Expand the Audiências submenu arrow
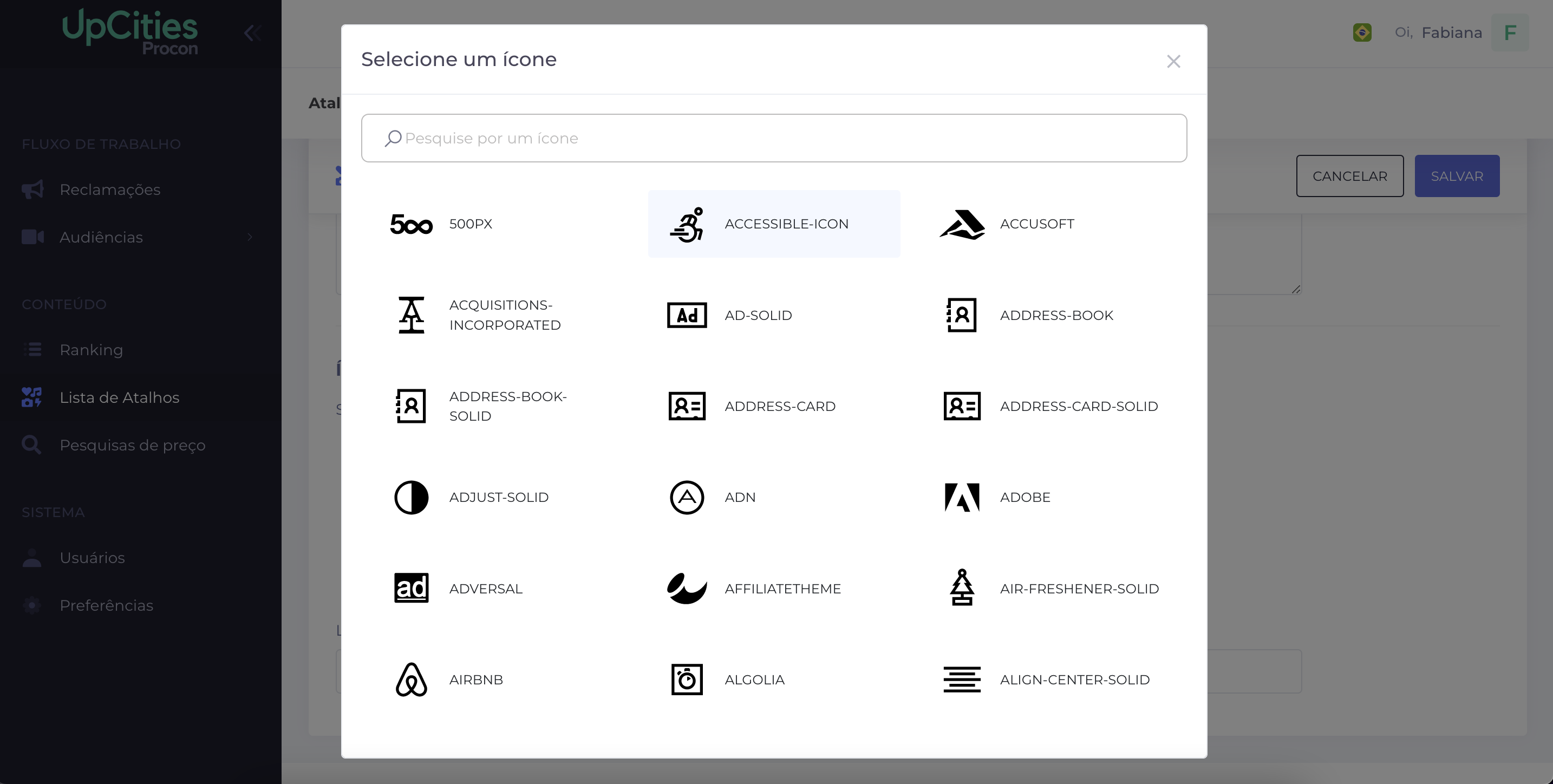The image size is (1553, 784). pyautogui.click(x=250, y=238)
